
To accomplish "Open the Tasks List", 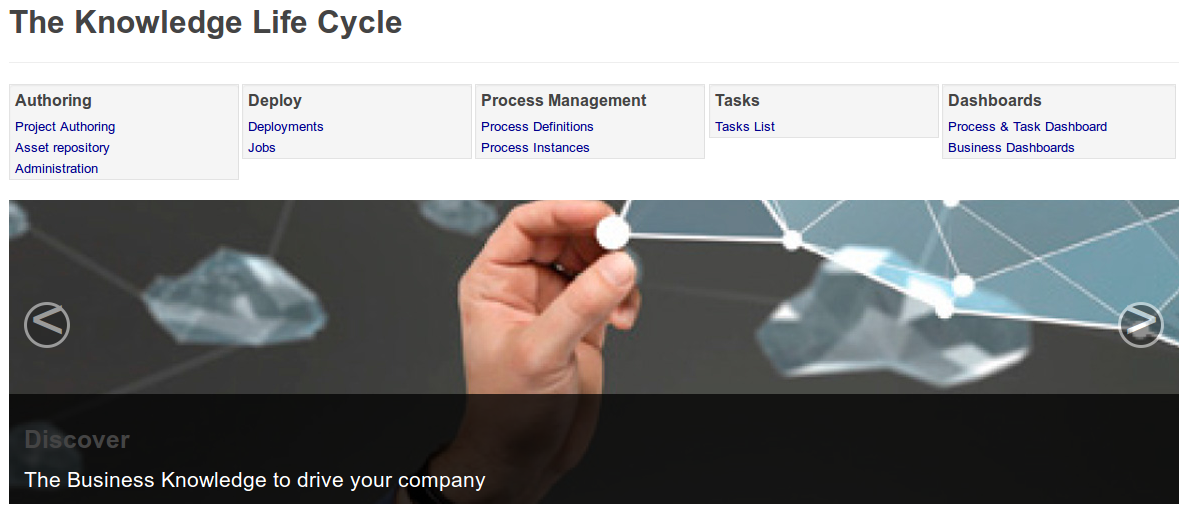I will pos(745,127).
